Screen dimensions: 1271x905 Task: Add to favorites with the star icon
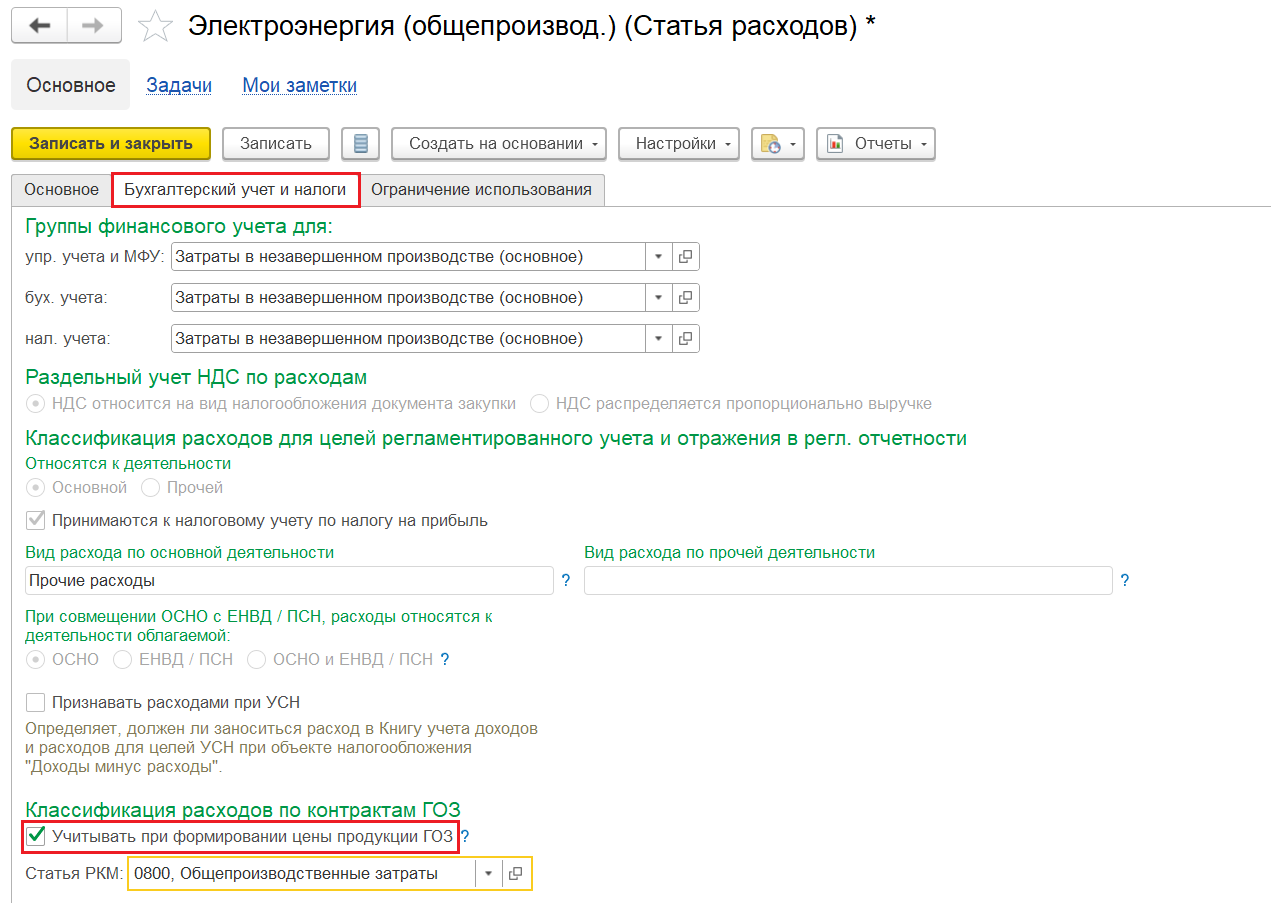click(x=155, y=26)
